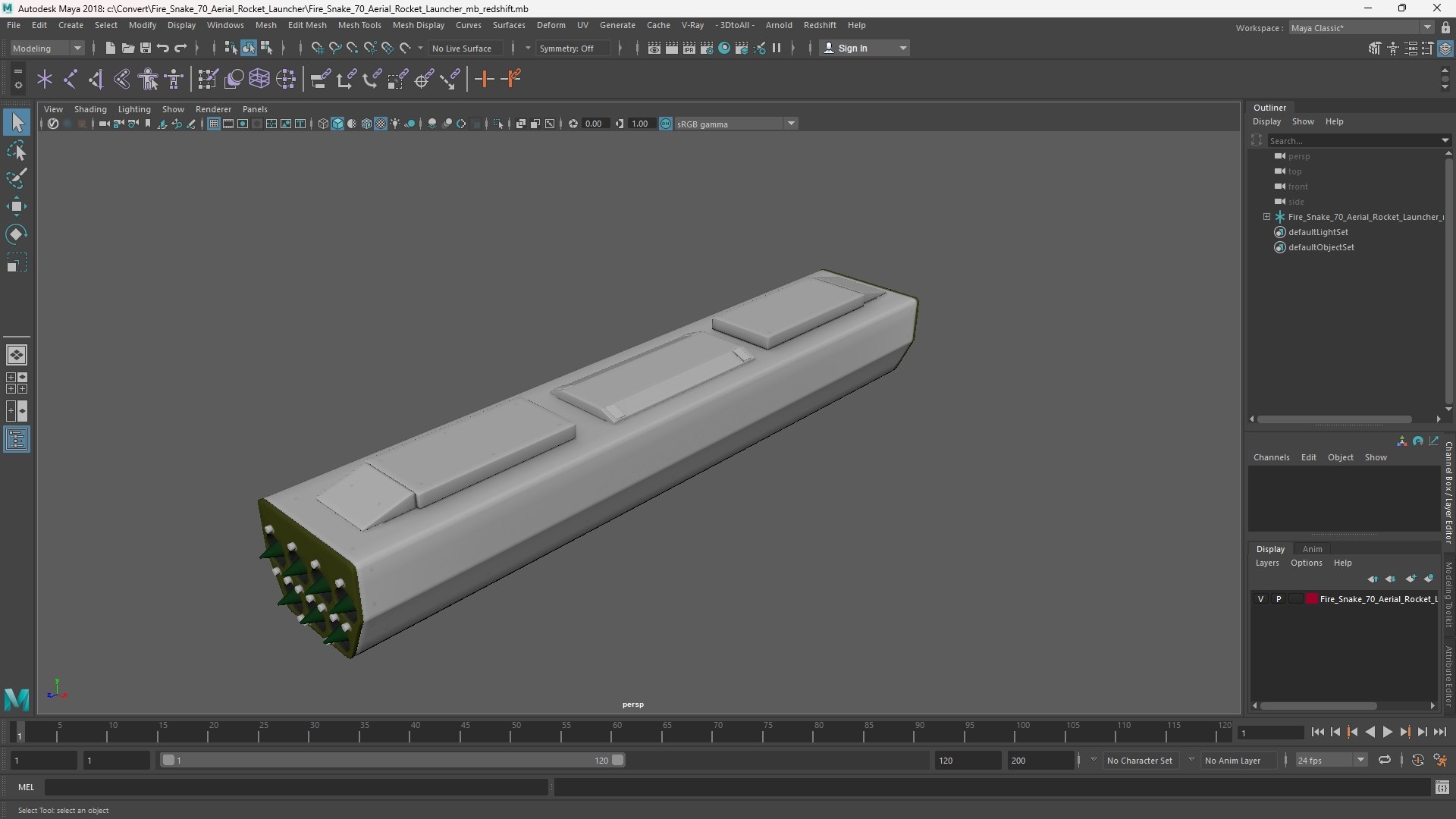Screen dimensions: 1456x819
Task: Activate the Move tool in toolbox
Action: click(x=17, y=206)
